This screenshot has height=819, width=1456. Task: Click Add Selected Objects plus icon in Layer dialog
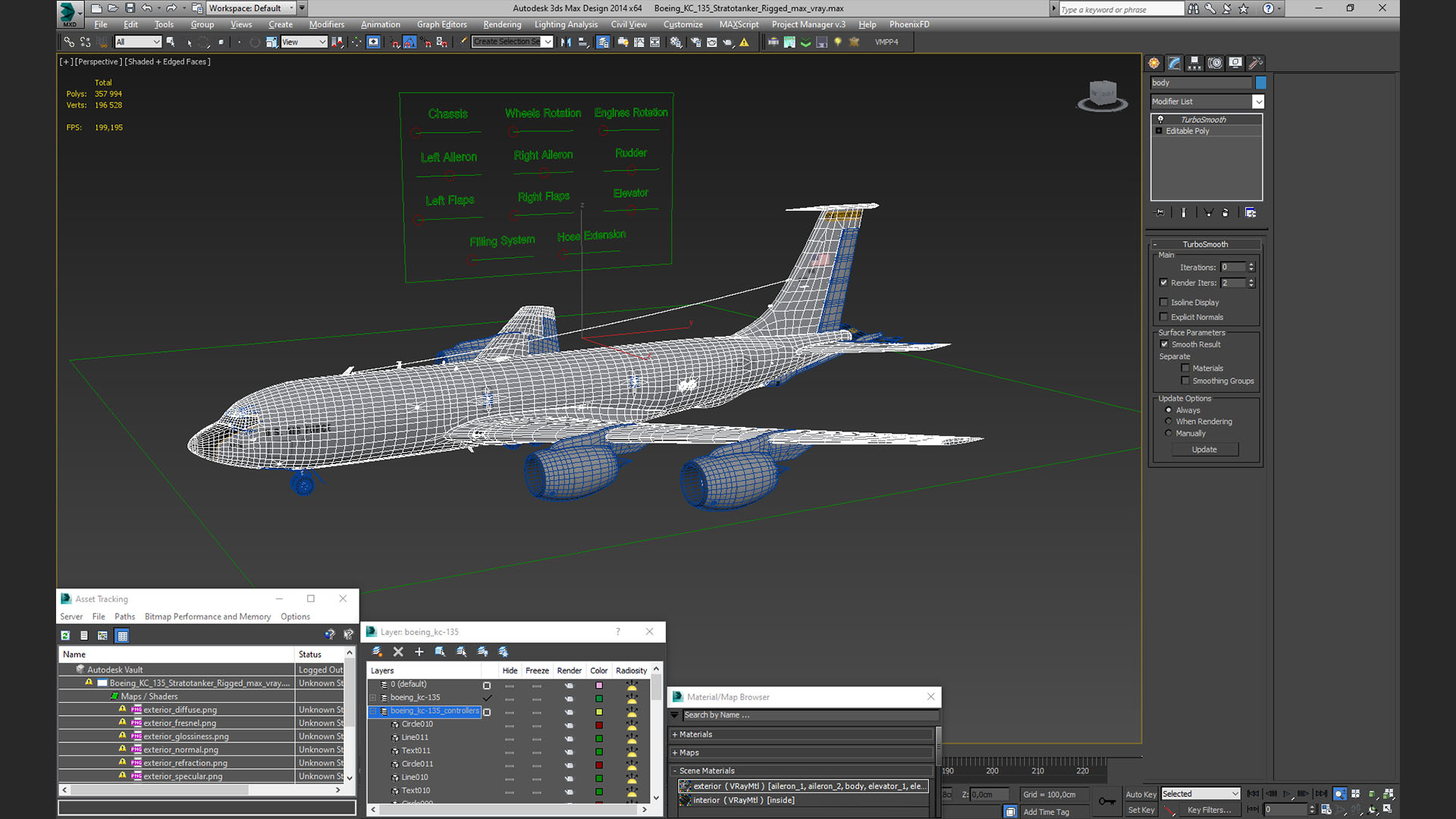(419, 651)
